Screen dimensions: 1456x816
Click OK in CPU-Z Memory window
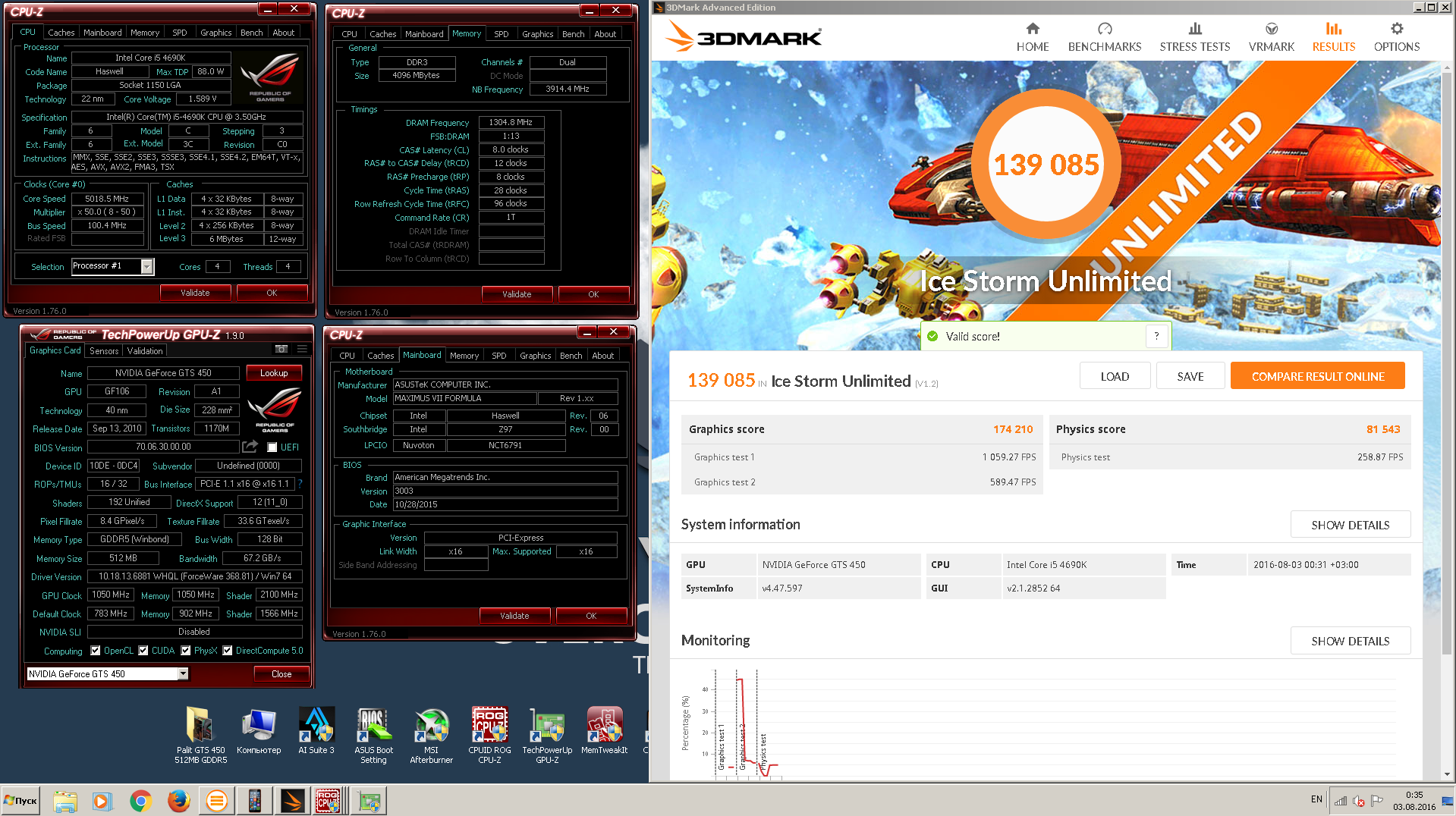pos(593,294)
